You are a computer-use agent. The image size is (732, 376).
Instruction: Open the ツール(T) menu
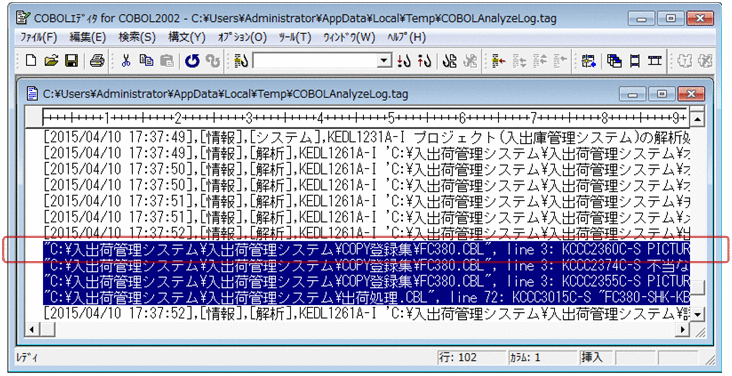[295, 37]
